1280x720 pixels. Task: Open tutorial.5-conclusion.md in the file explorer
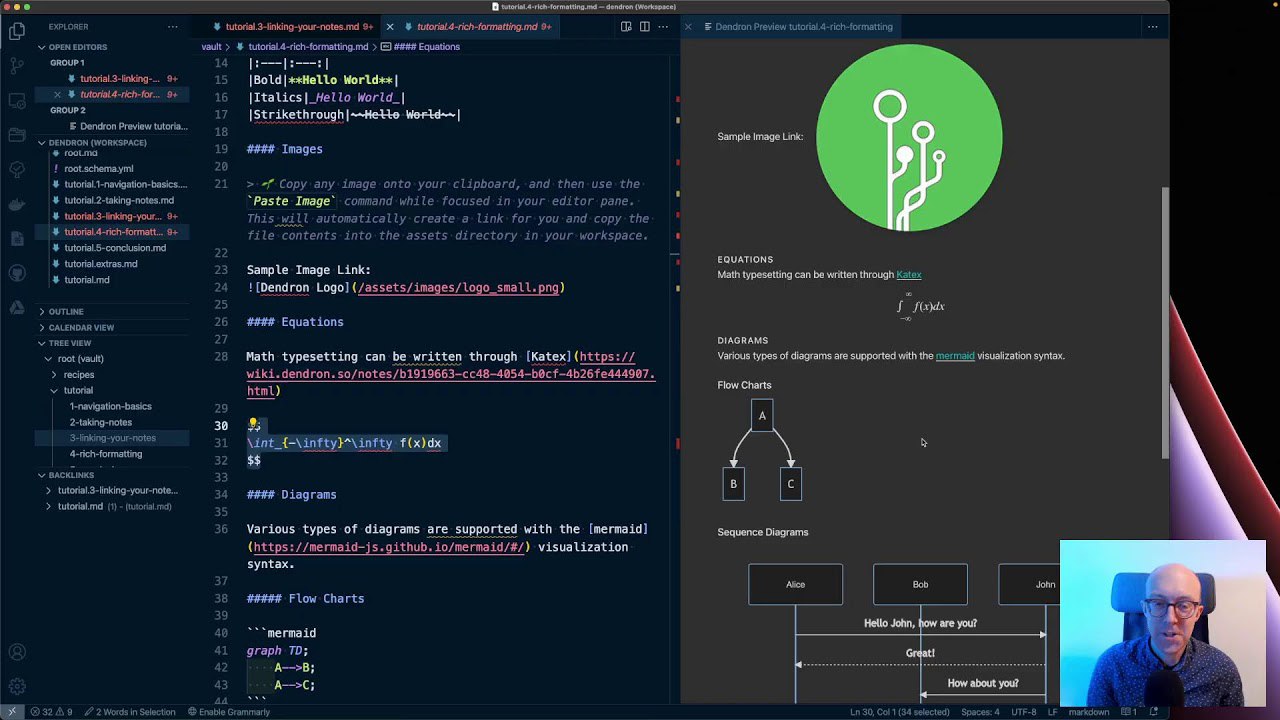point(115,248)
